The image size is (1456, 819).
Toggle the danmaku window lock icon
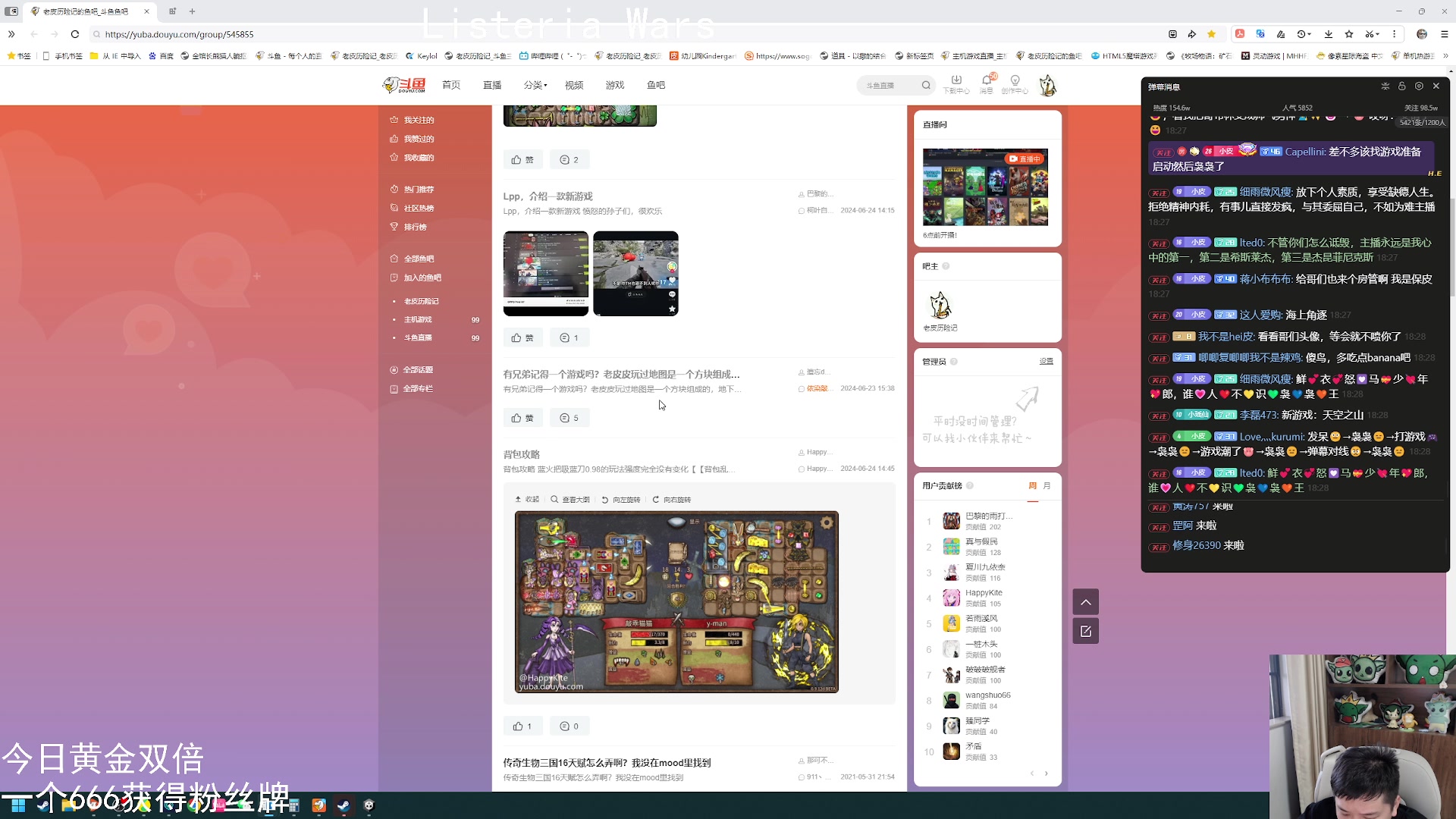click(1402, 86)
